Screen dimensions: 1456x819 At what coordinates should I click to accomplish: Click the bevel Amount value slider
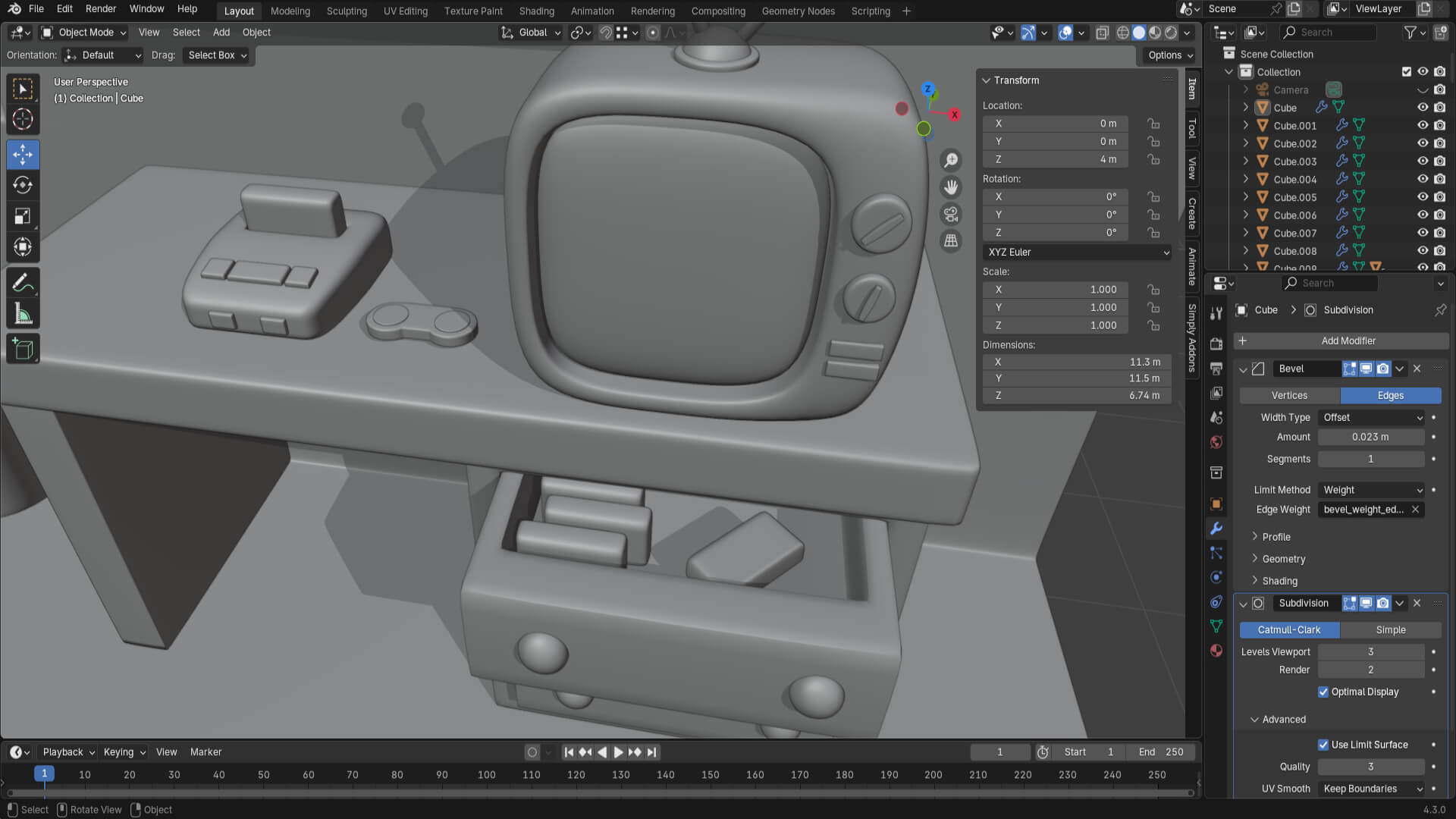[1370, 437]
